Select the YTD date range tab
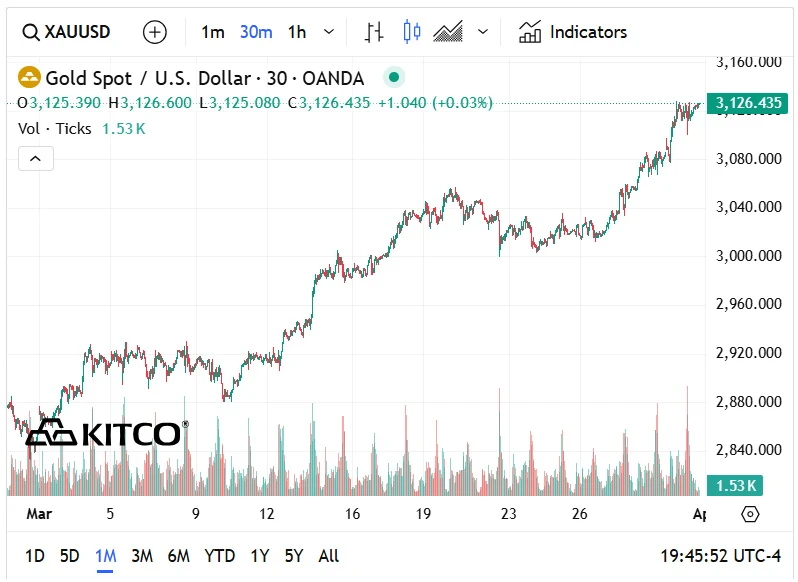Screen dimensions: 798x582 [219, 556]
